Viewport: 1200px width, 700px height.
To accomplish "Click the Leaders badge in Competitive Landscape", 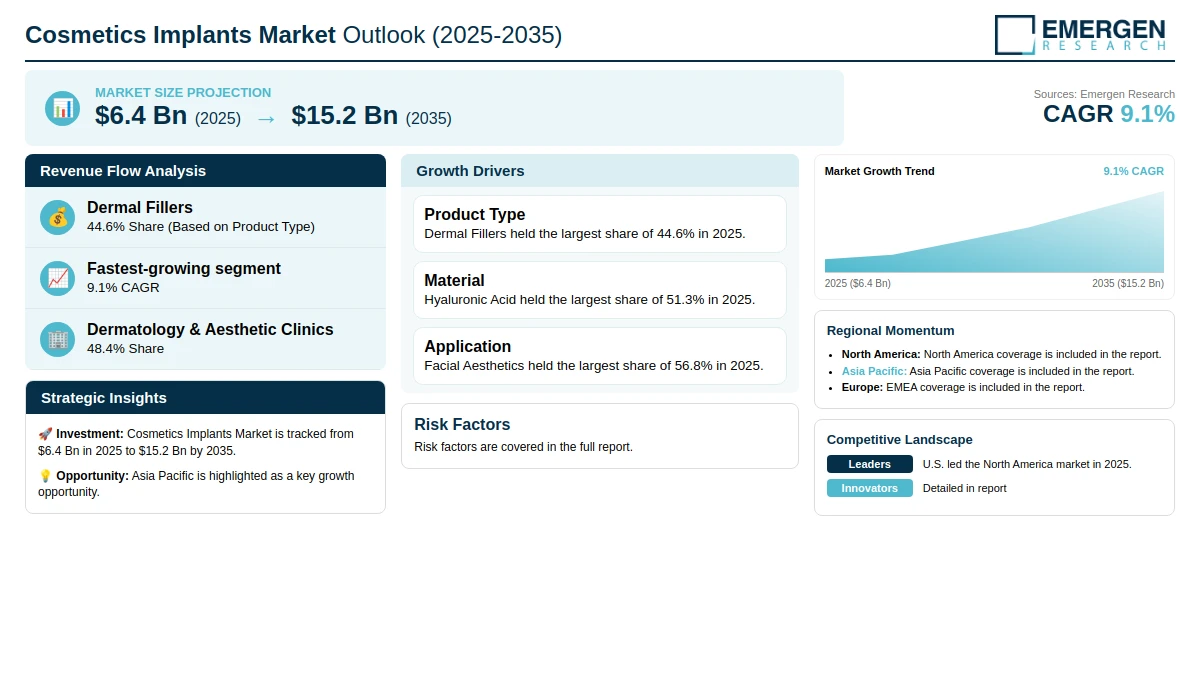I will point(870,464).
